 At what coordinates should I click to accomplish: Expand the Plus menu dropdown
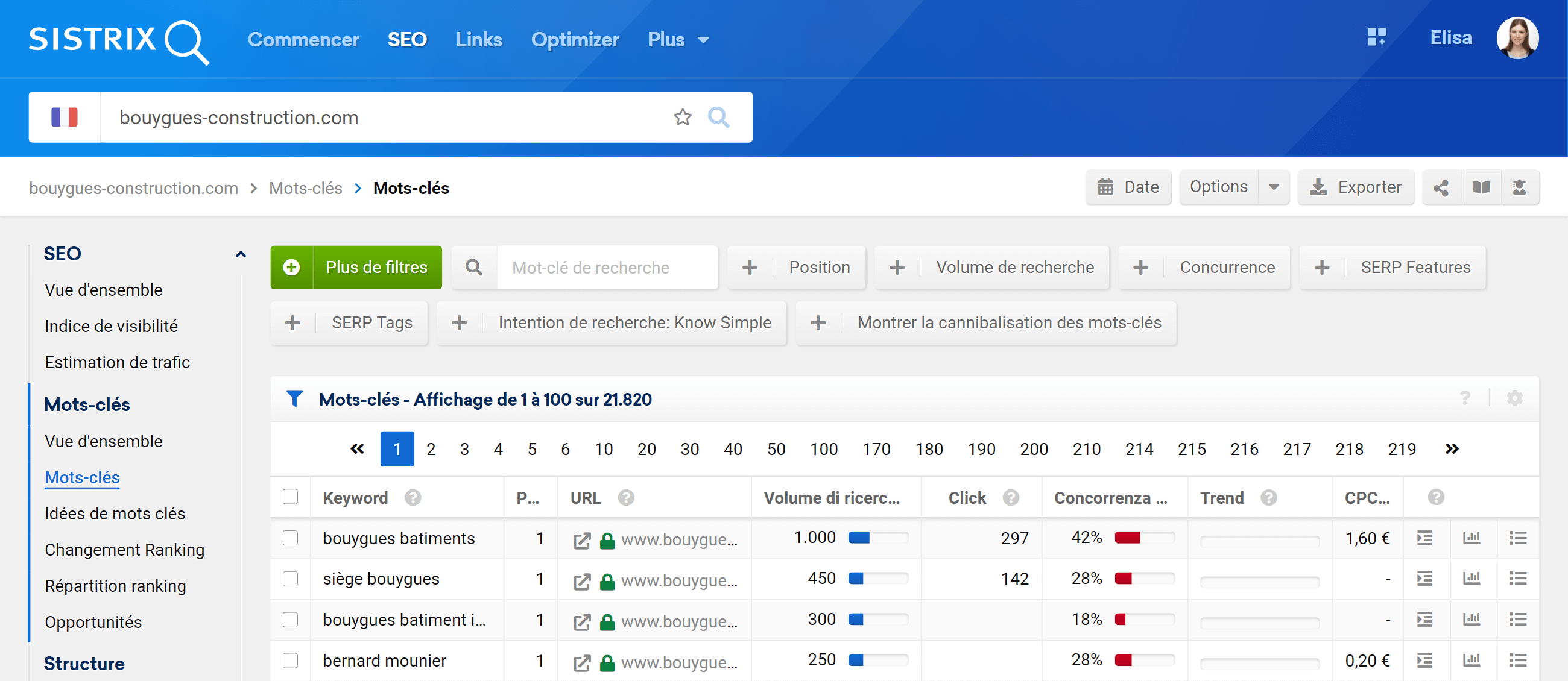(678, 40)
